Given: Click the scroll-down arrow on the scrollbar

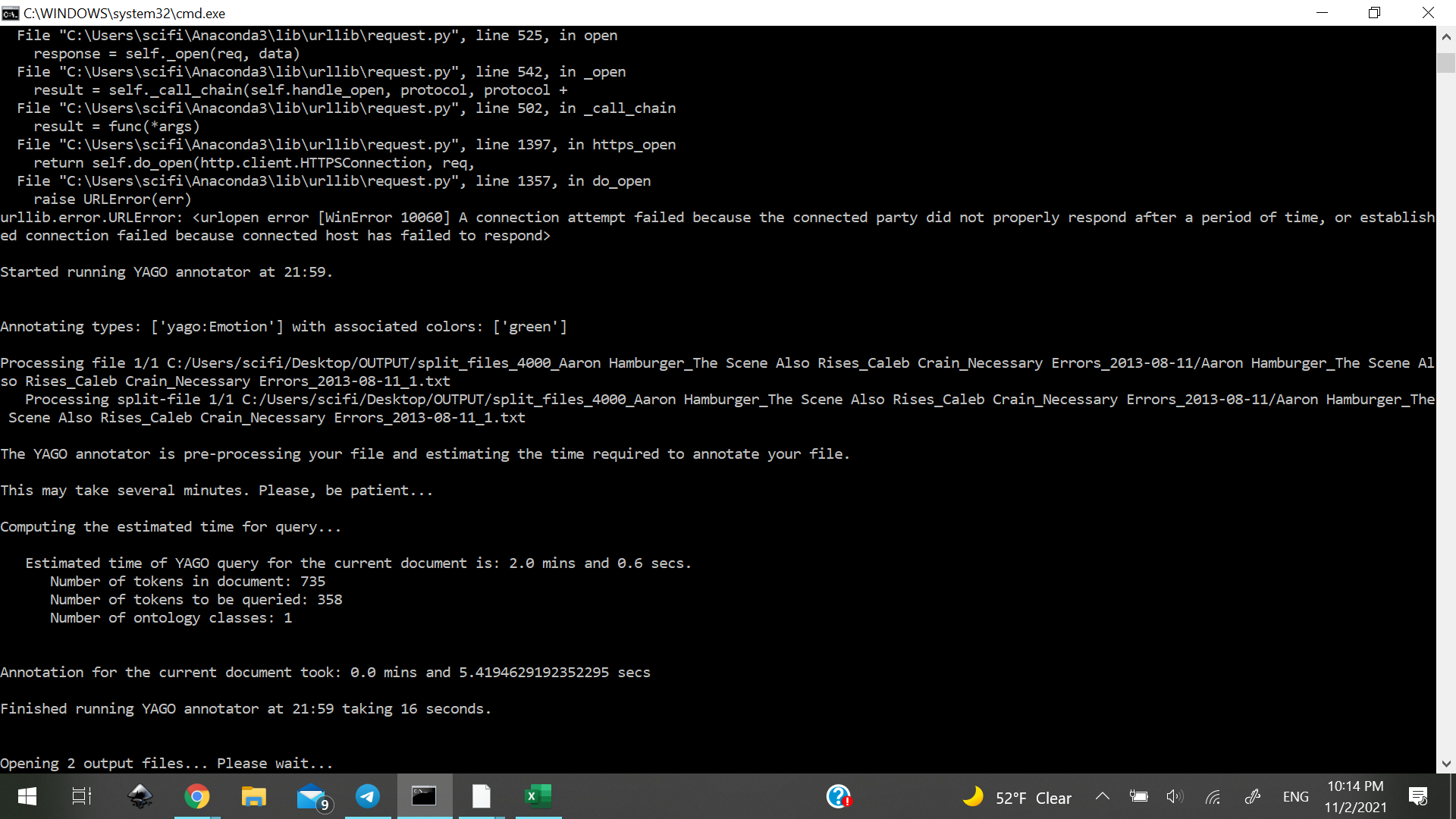Looking at the screenshot, I should coord(1447,764).
